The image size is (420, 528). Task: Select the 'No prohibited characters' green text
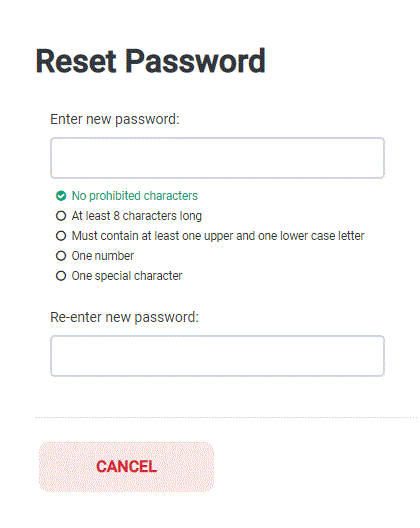[x=135, y=196]
